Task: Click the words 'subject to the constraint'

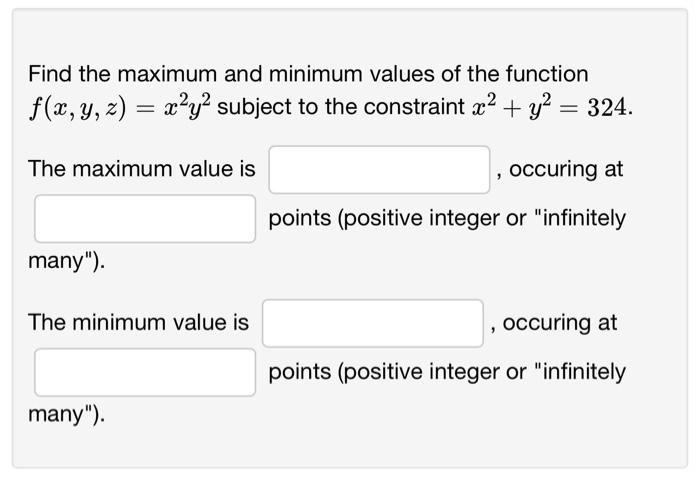Action: 341,108
